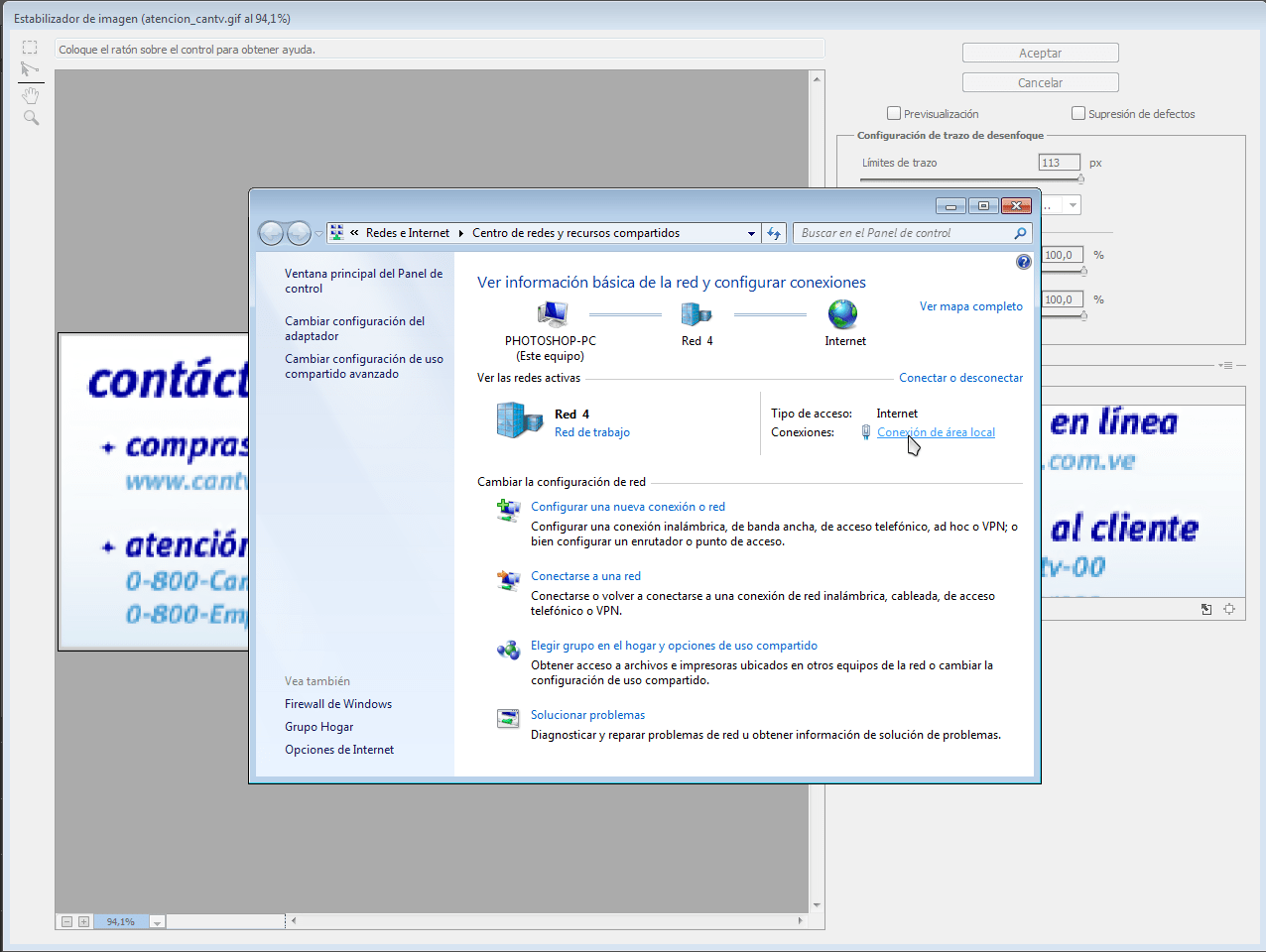
Task: Open the detail panel flyout menu icon
Action: point(1226,366)
